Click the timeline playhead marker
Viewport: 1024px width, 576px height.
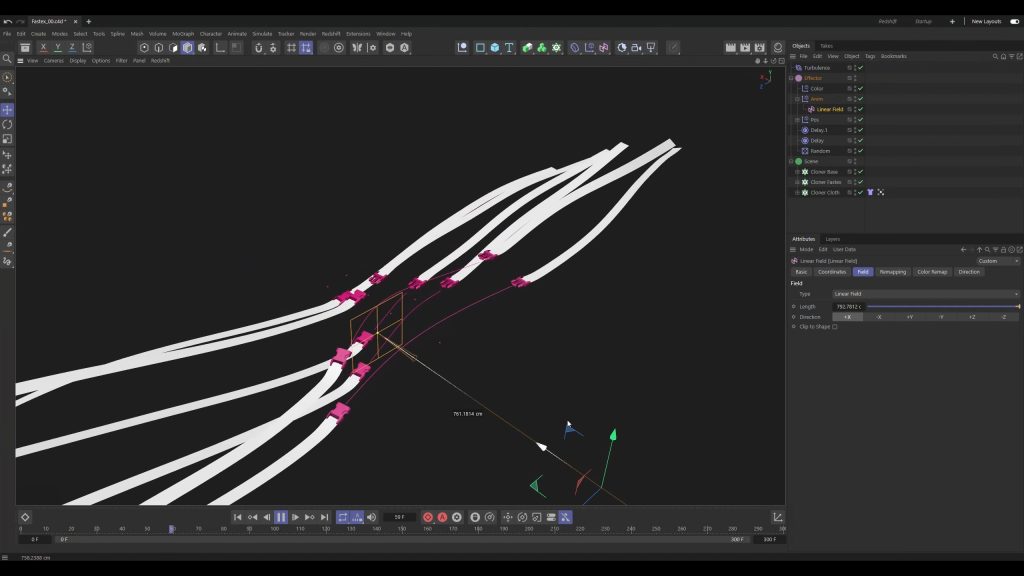pos(172,529)
